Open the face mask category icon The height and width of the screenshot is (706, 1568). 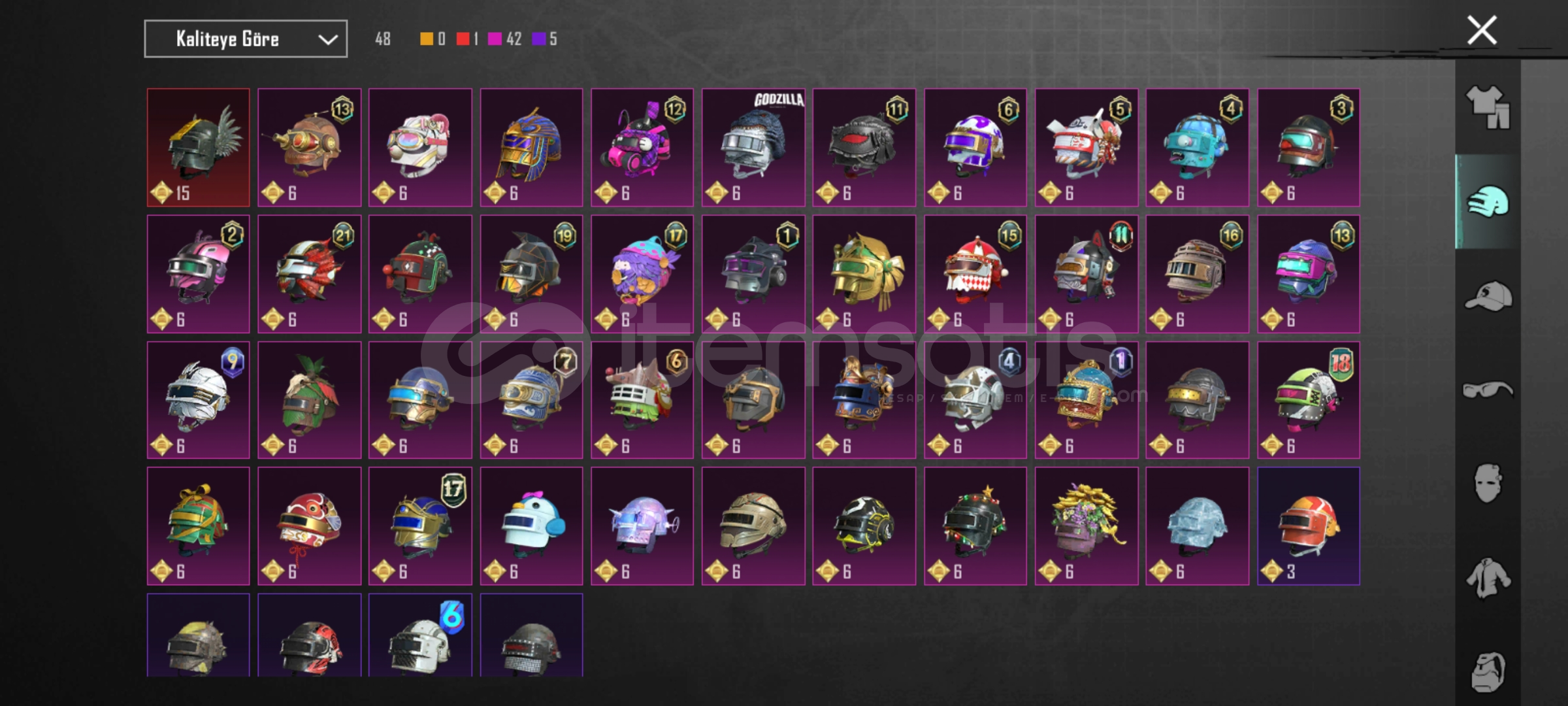point(1488,484)
